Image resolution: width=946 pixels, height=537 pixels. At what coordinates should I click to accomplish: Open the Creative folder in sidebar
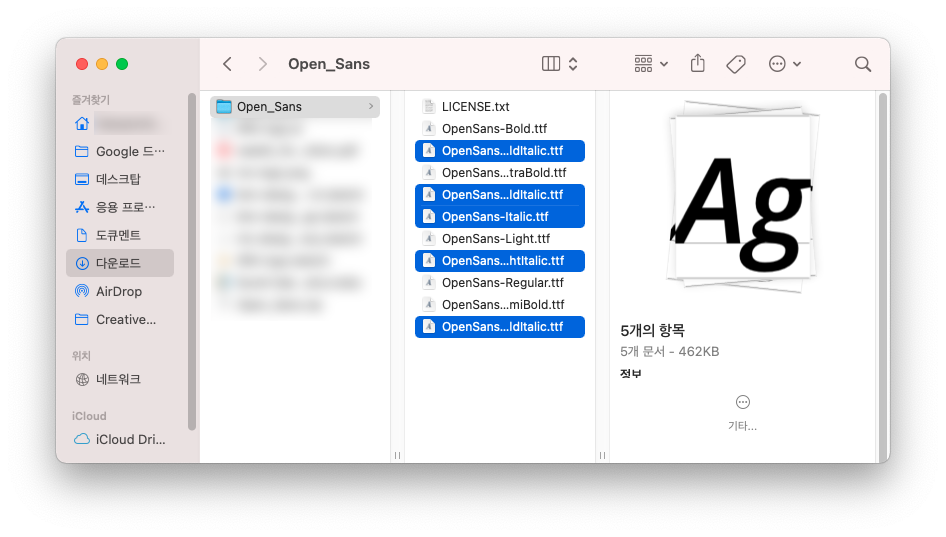[120, 319]
